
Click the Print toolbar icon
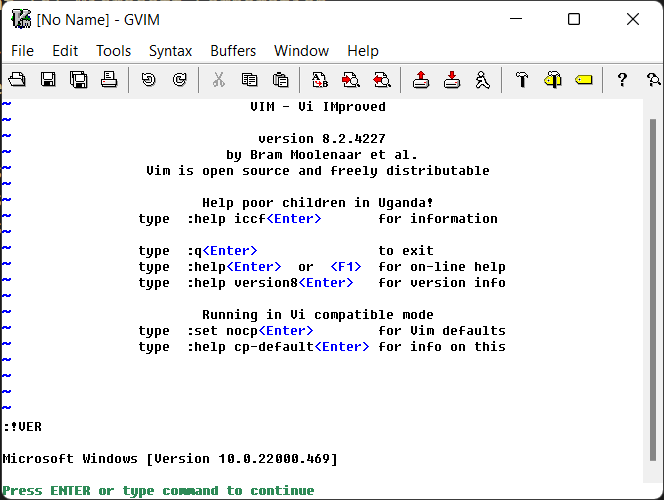(109, 80)
